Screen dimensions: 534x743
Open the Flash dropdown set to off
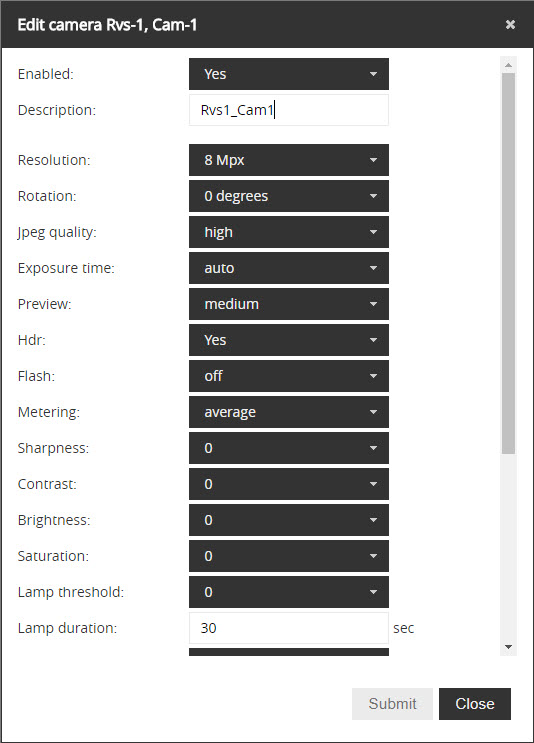pyautogui.click(x=289, y=376)
